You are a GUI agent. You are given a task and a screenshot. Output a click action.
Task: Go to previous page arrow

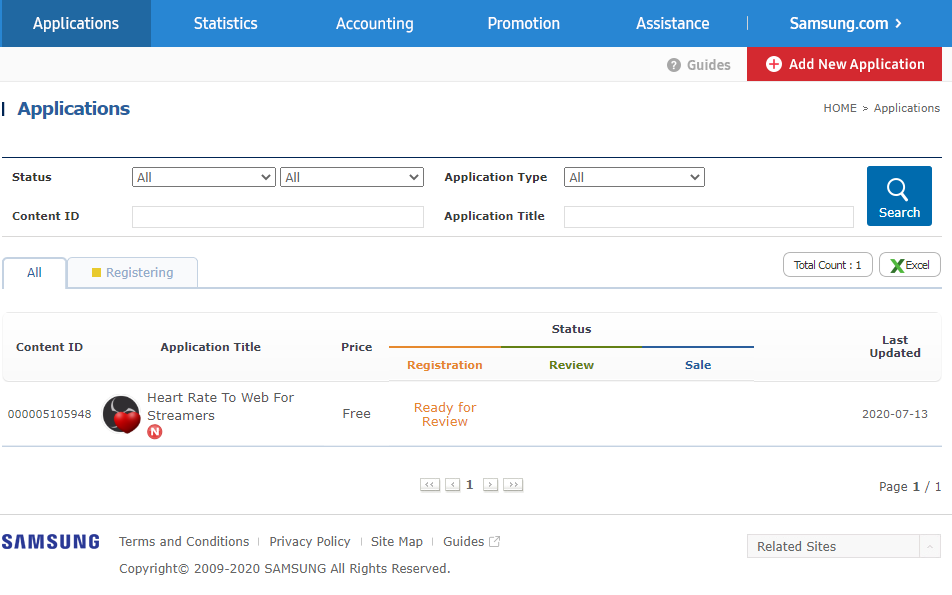[x=452, y=484]
